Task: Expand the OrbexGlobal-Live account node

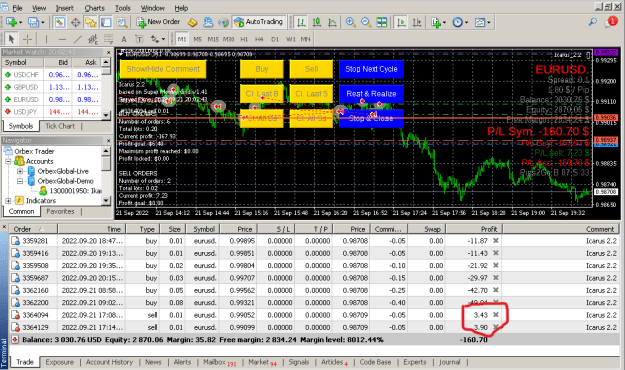Action: [x=20, y=171]
